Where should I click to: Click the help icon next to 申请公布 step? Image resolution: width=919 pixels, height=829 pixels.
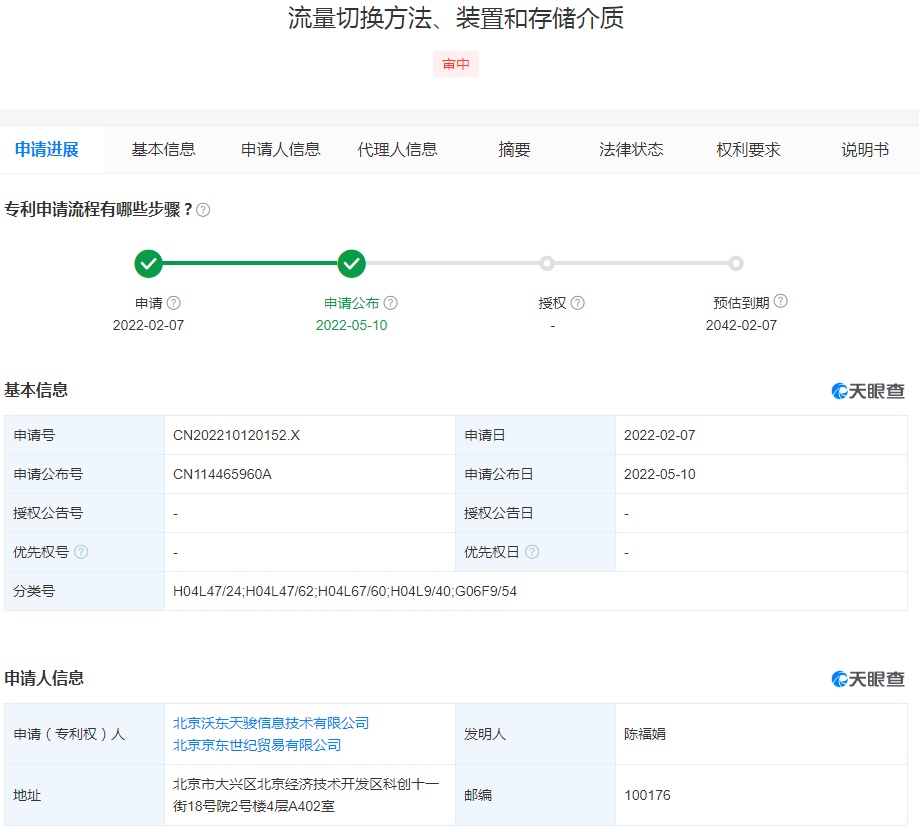pos(390,303)
